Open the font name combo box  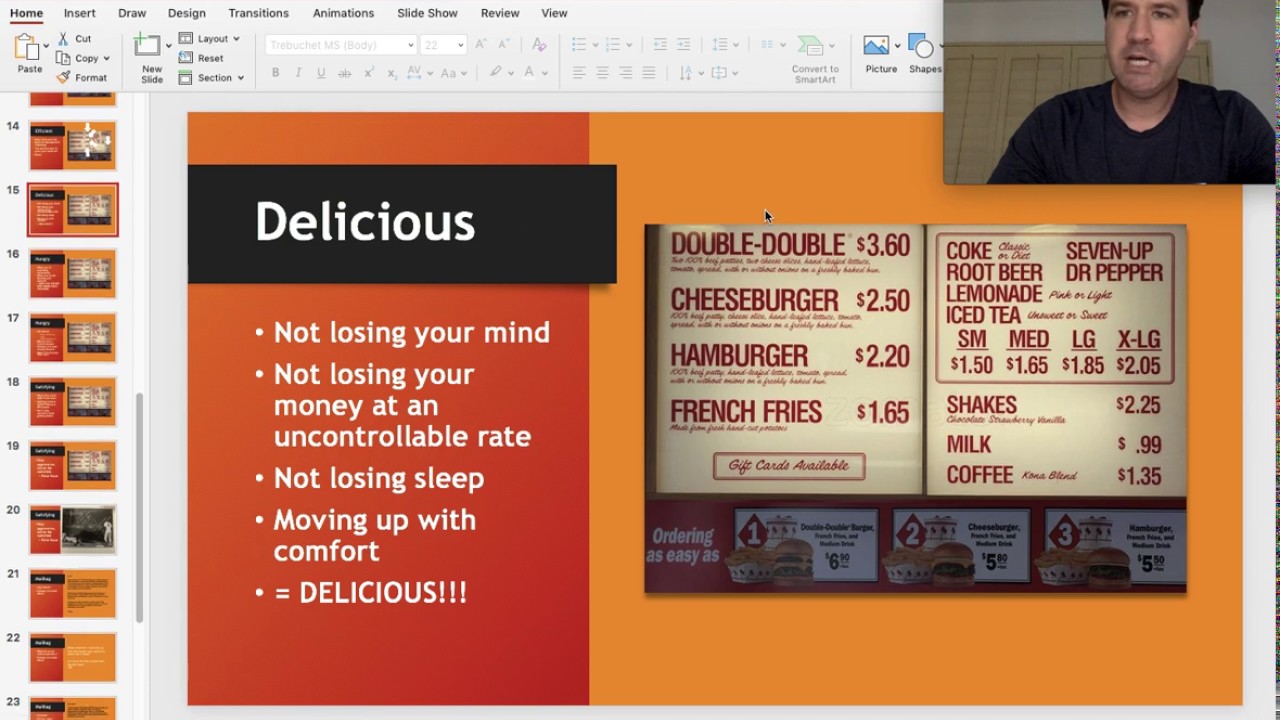point(341,45)
